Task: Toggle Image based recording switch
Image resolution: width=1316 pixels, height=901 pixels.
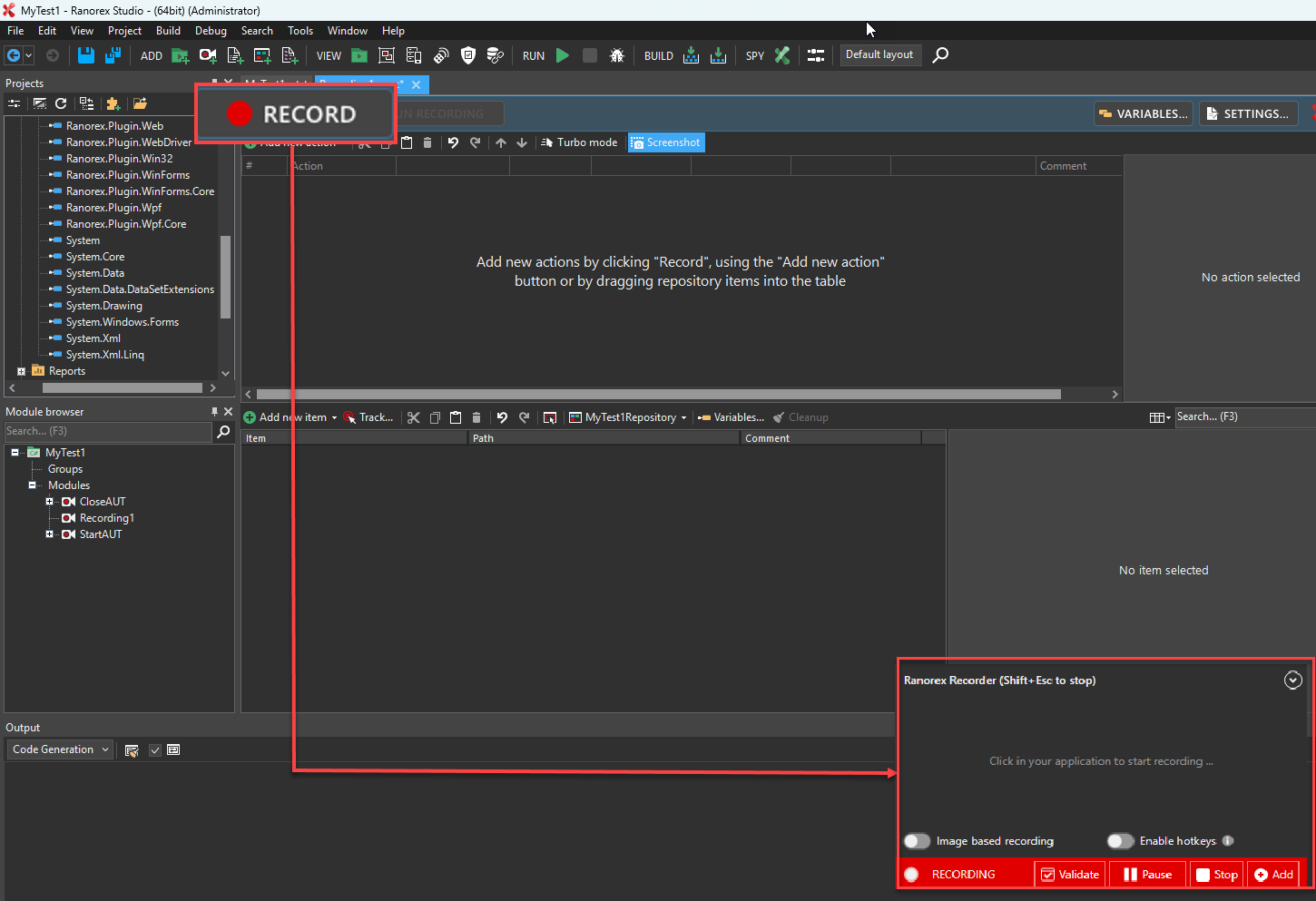Action: pyautogui.click(x=918, y=841)
